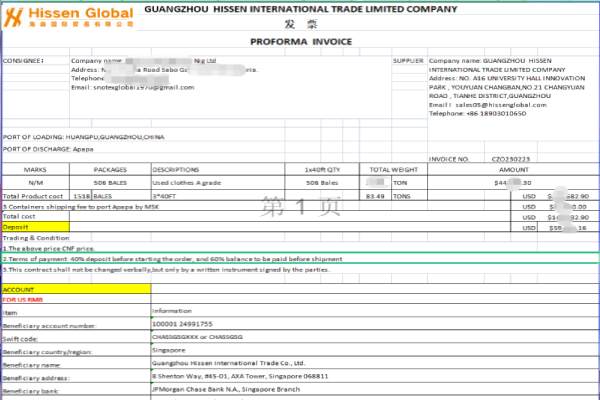Select the 3 Containers shipping fee row text
Viewport: 600px width, 400px height.
pos(80,207)
